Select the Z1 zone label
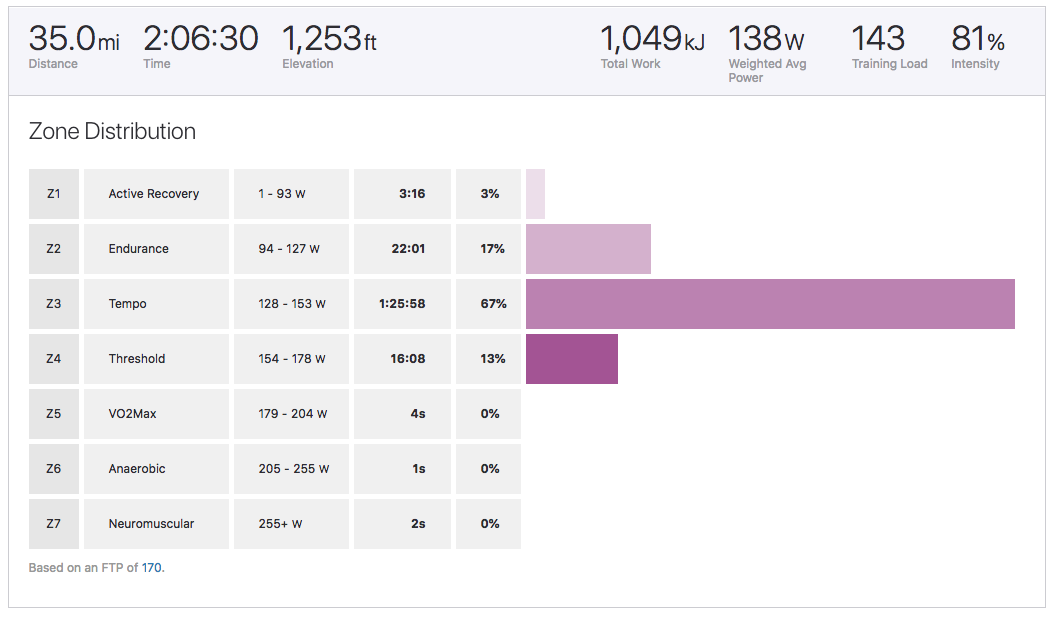Image resolution: width=1054 pixels, height=617 pixels. (54, 194)
